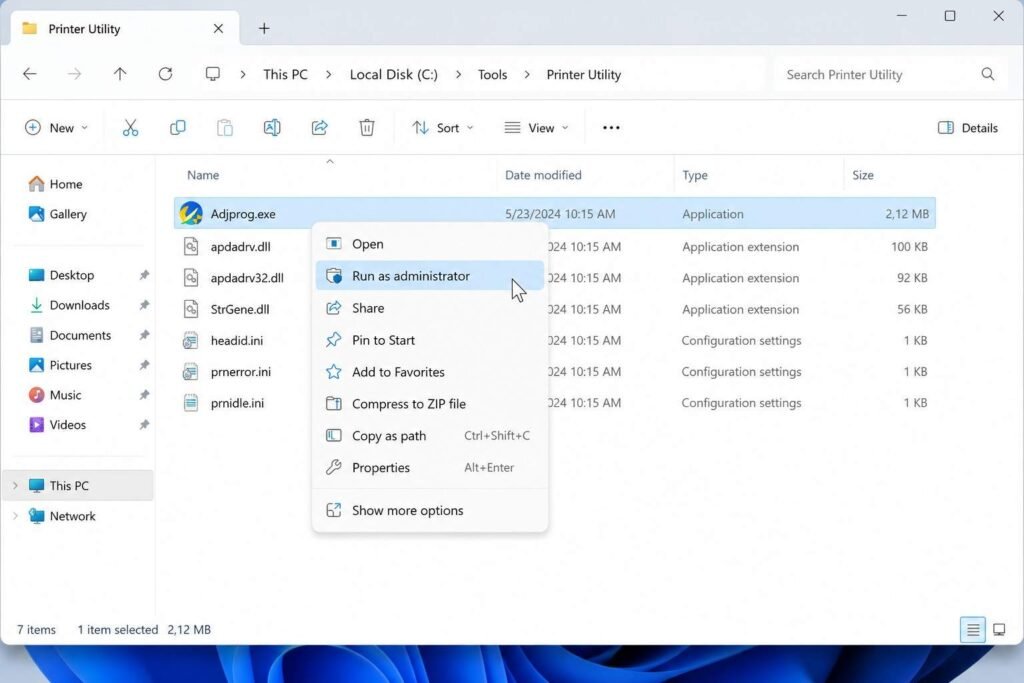The height and width of the screenshot is (683, 1024).
Task: Sort by Type column header
Action: pyautogui.click(x=695, y=175)
